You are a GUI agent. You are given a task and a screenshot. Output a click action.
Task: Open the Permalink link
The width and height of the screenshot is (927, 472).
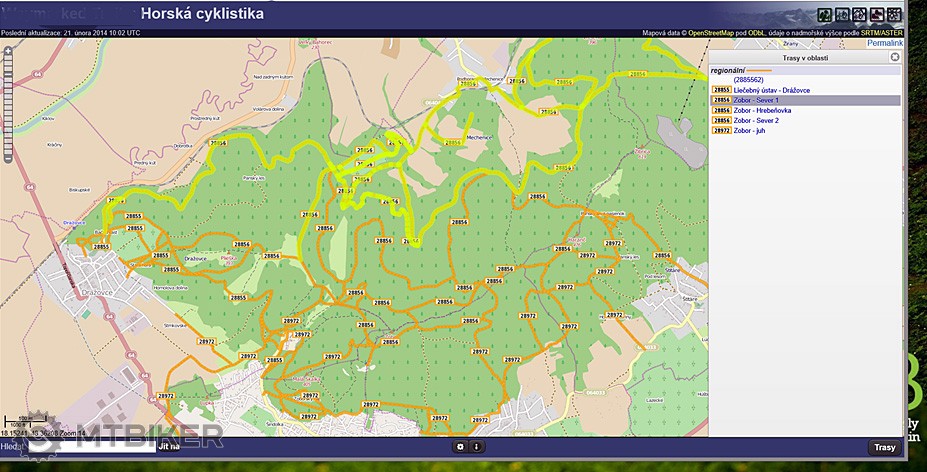[x=884, y=44]
